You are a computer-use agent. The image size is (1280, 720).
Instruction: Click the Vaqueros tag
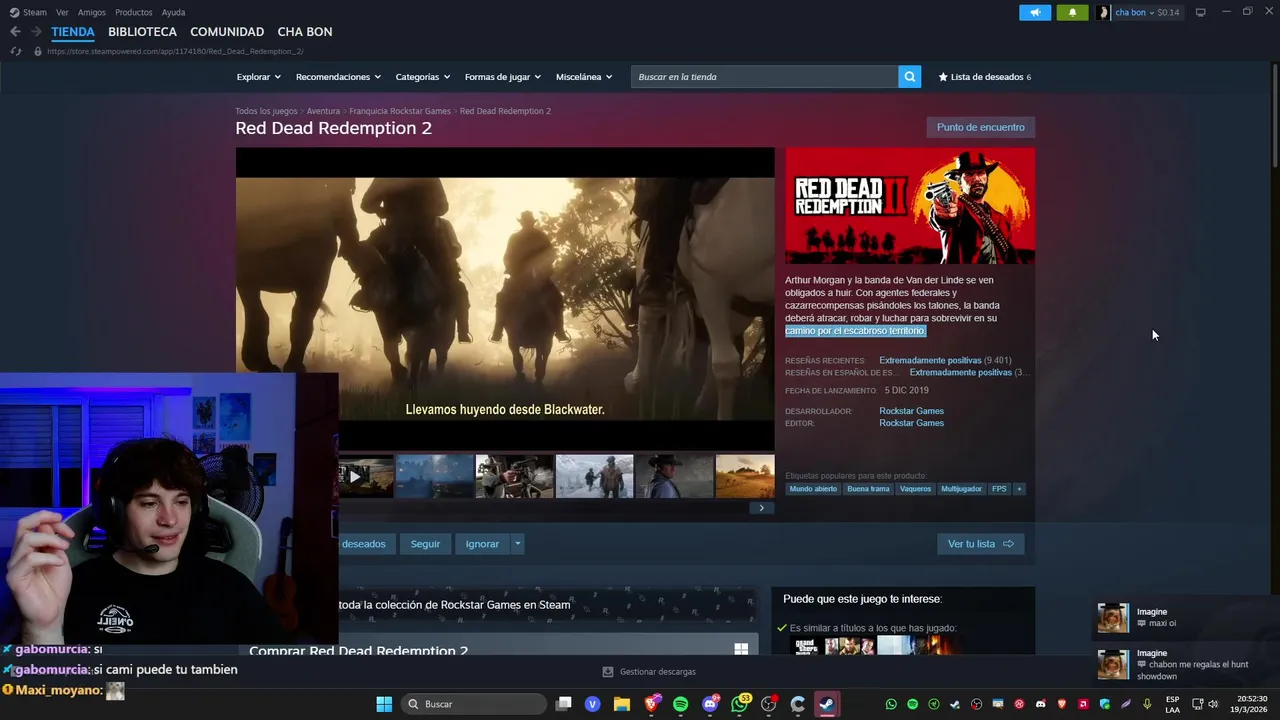pyautogui.click(x=915, y=489)
